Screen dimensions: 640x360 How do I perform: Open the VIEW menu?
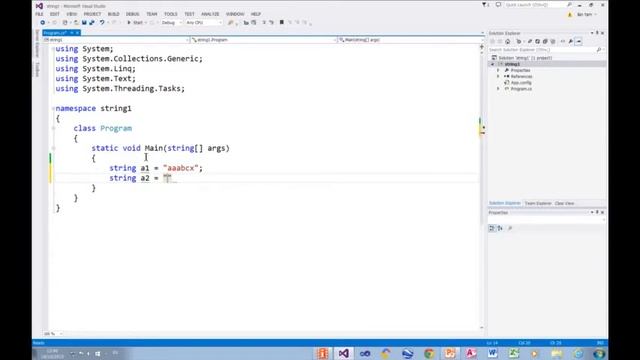[71, 14]
